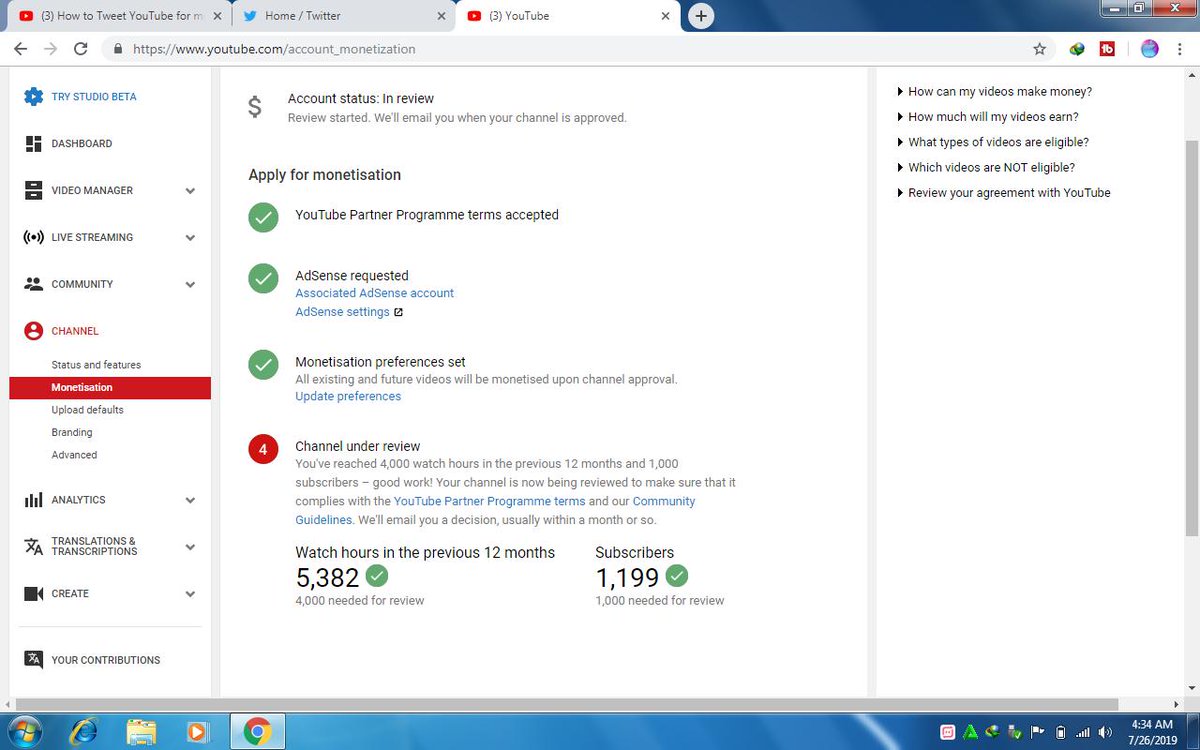This screenshot has height=750, width=1200.
Task: Expand the Video Manager section
Action: pyautogui.click(x=190, y=191)
